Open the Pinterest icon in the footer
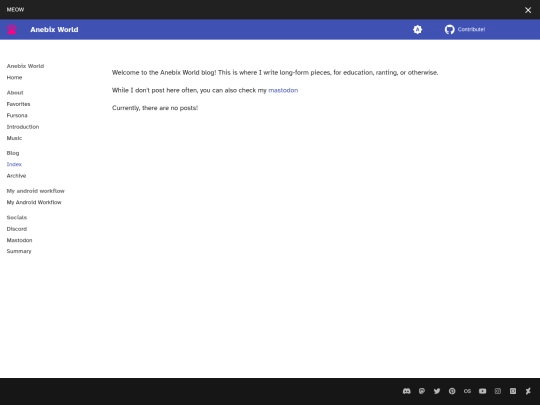Viewport: 540px width, 405px height. (x=452, y=391)
